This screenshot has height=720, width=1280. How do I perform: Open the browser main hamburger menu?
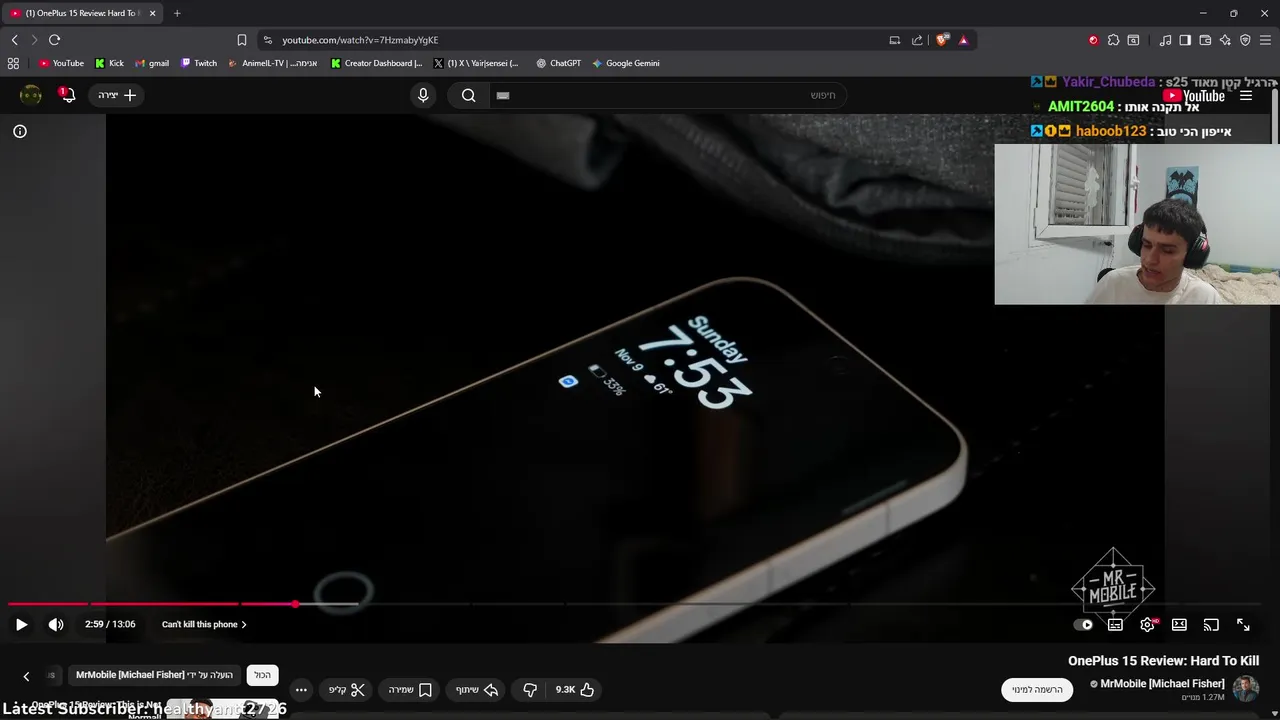pyautogui.click(x=1265, y=40)
